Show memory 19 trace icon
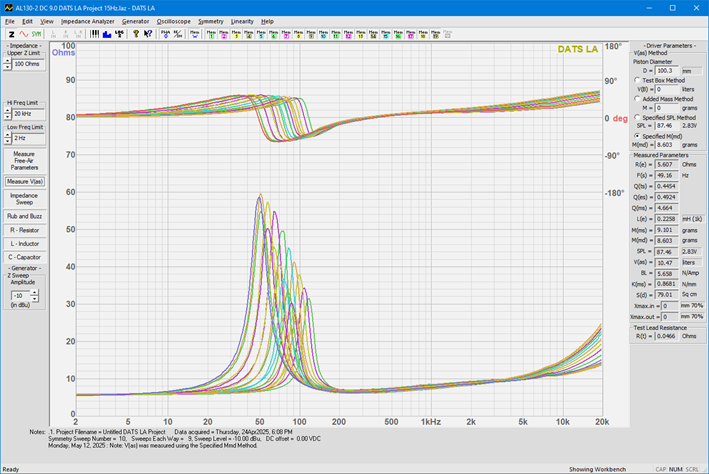 [x=435, y=34]
